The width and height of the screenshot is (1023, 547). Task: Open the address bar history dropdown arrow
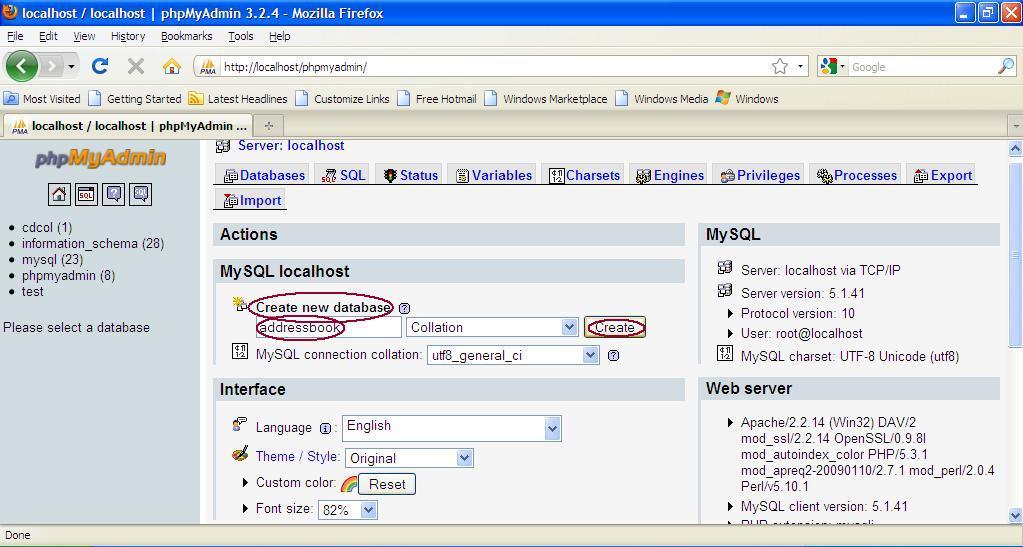(801, 66)
